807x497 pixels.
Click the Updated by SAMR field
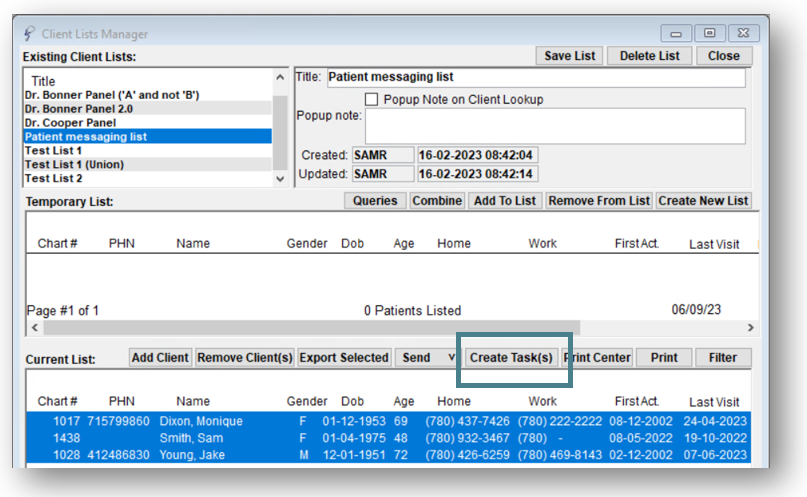tap(383, 174)
